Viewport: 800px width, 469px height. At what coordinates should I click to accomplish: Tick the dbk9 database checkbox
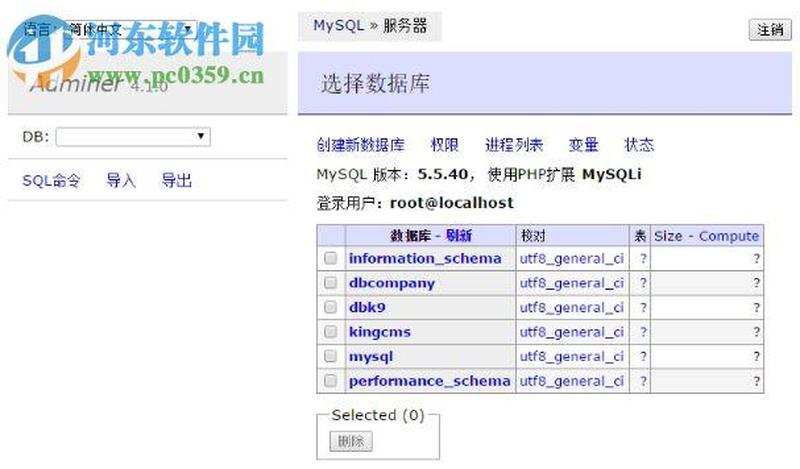coord(330,307)
